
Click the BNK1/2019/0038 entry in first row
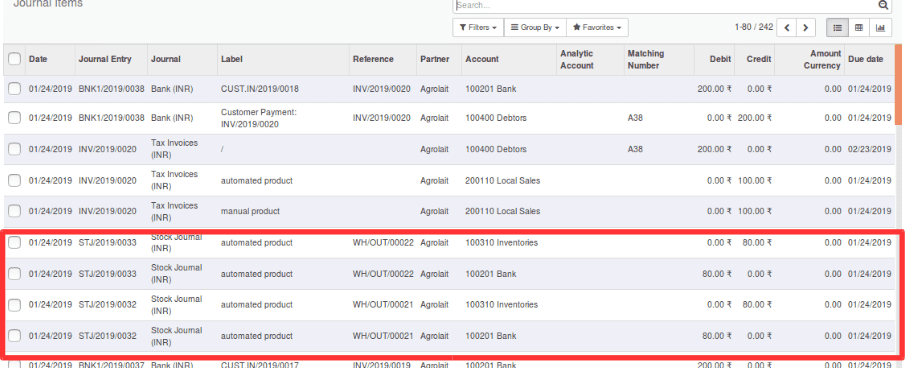(x=111, y=89)
